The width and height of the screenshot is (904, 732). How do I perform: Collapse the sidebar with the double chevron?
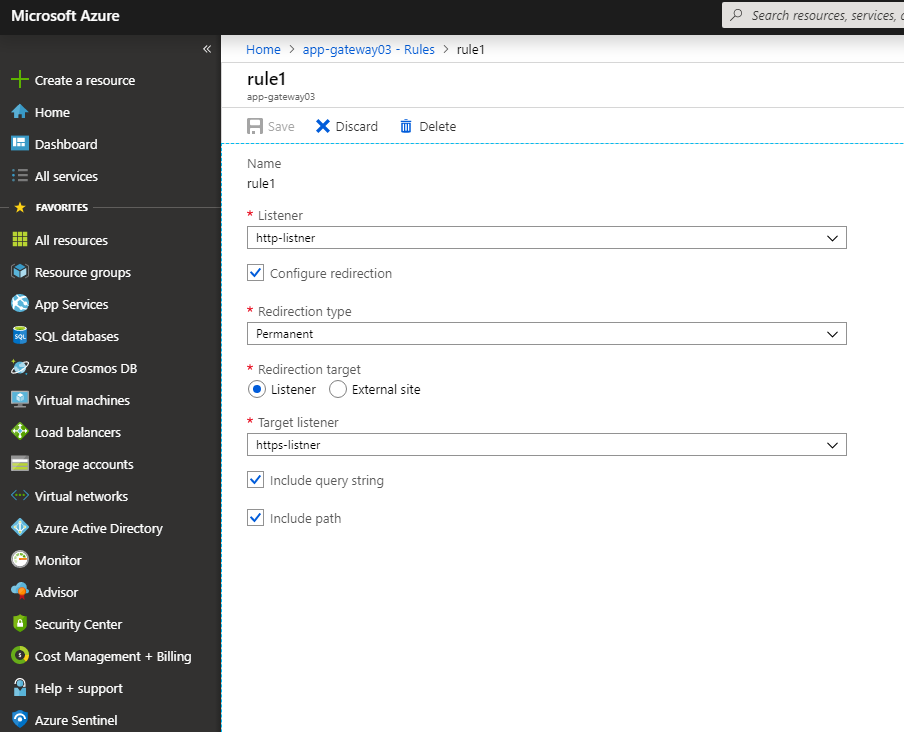[207, 49]
